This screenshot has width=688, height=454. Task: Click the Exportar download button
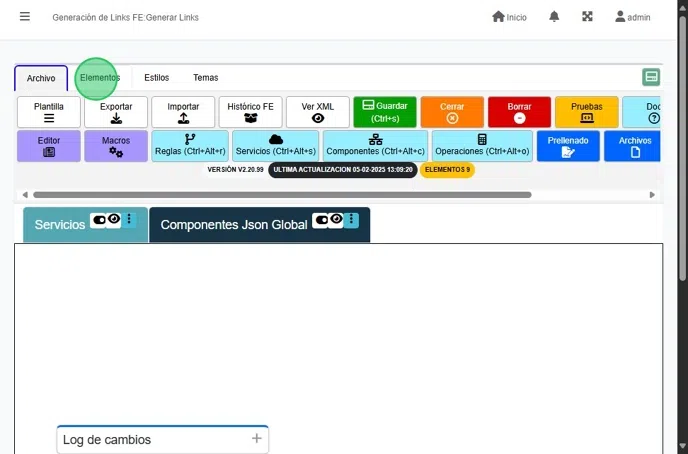point(116,112)
